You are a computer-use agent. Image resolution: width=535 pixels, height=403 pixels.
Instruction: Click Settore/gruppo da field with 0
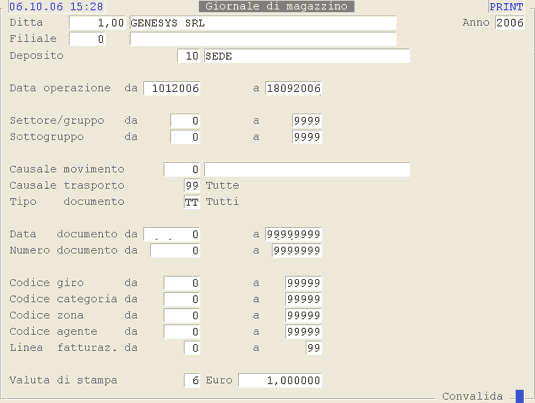click(185, 121)
